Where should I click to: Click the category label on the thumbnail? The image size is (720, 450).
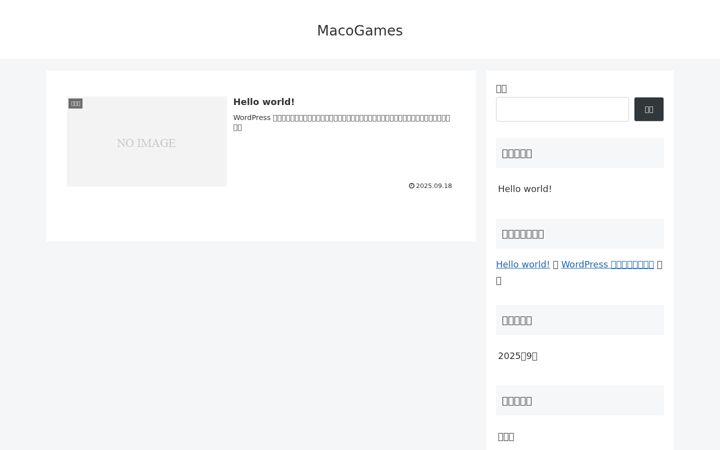click(x=76, y=103)
